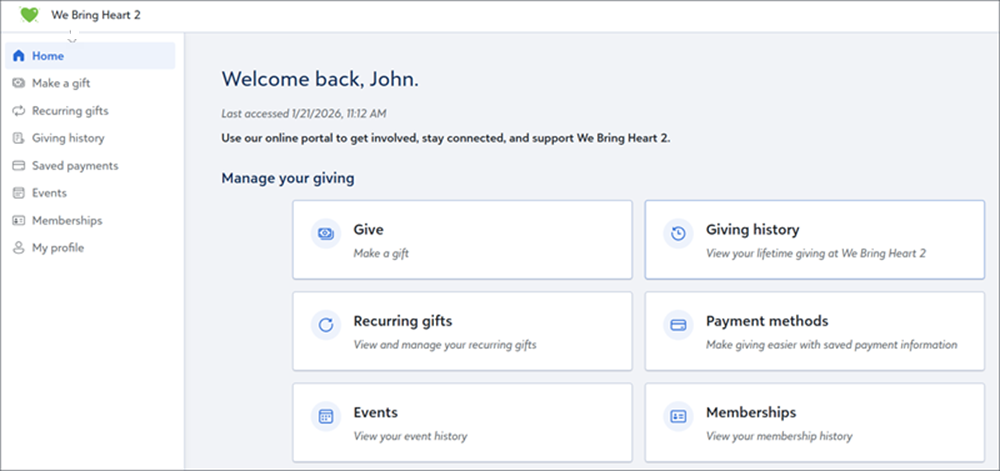
Task: Click the Memberships card's ID icon
Action: click(679, 417)
